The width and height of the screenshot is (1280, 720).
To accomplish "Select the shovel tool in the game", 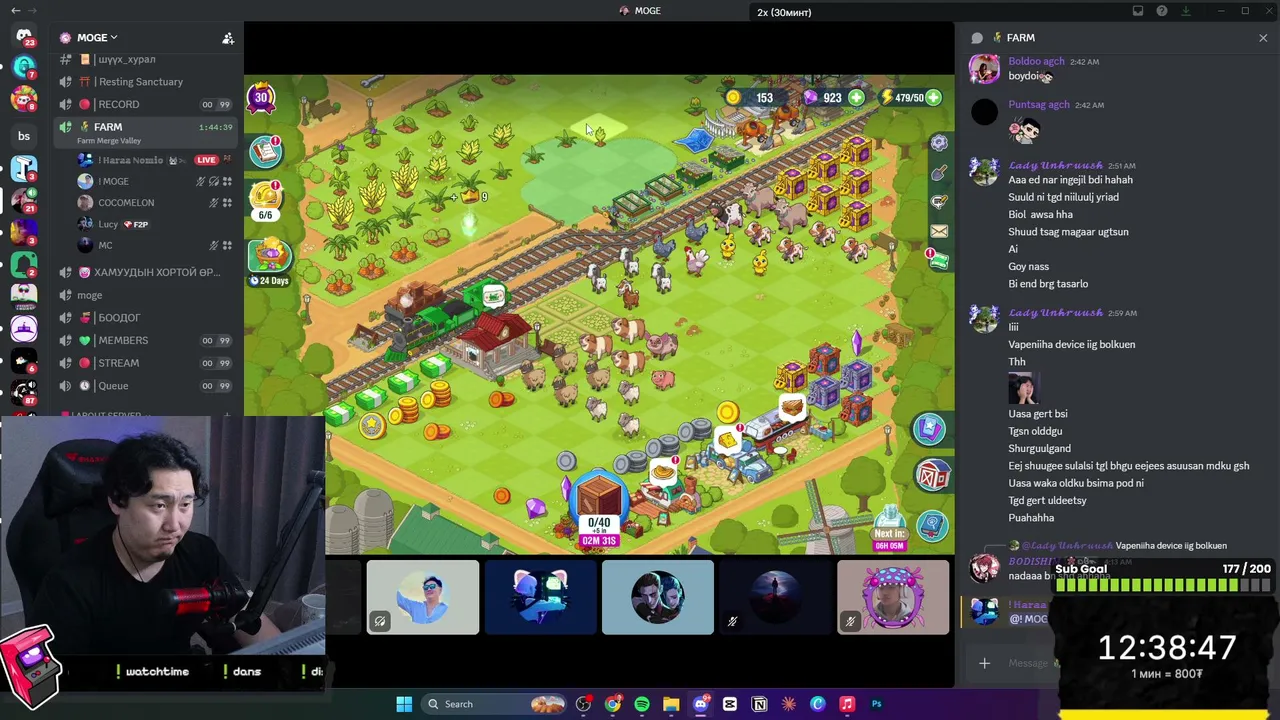I will coord(938,174).
